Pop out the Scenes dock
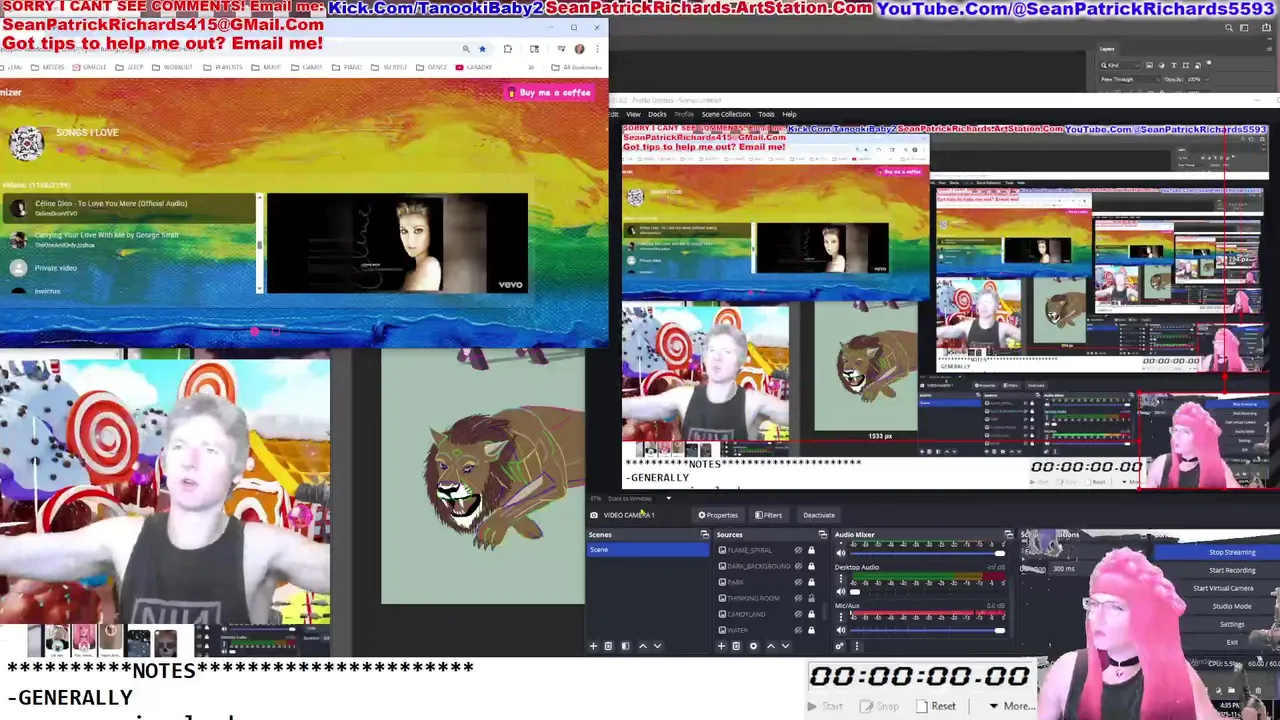 point(705,534)
